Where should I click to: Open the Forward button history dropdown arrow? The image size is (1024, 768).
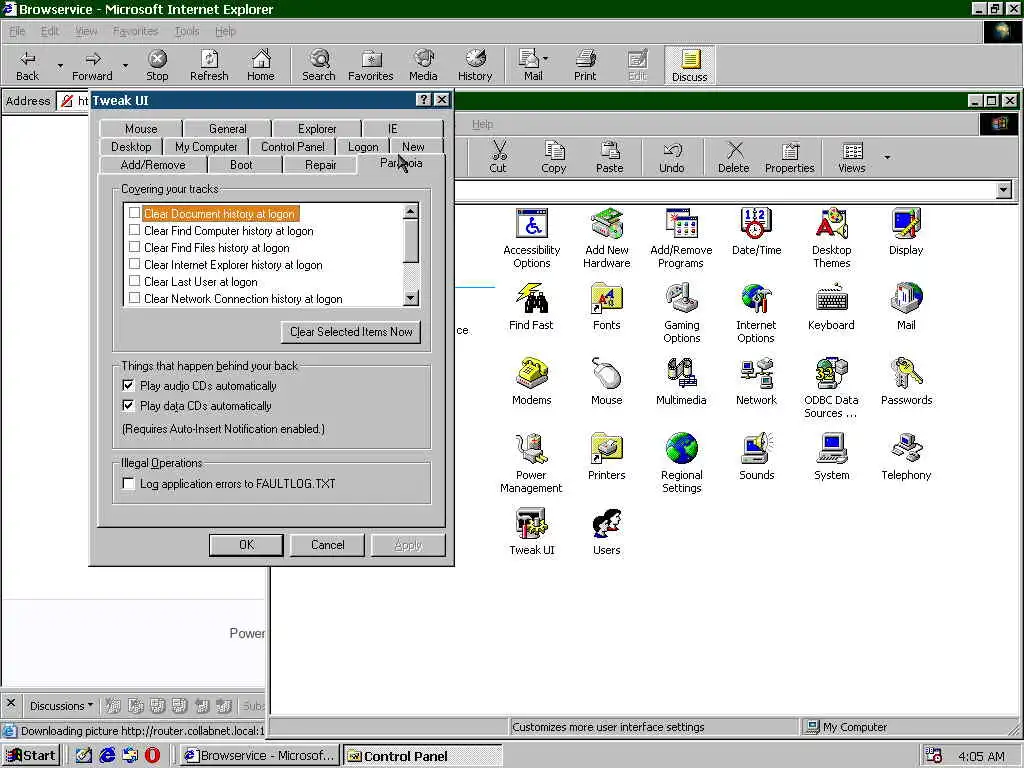pos(125,65)
